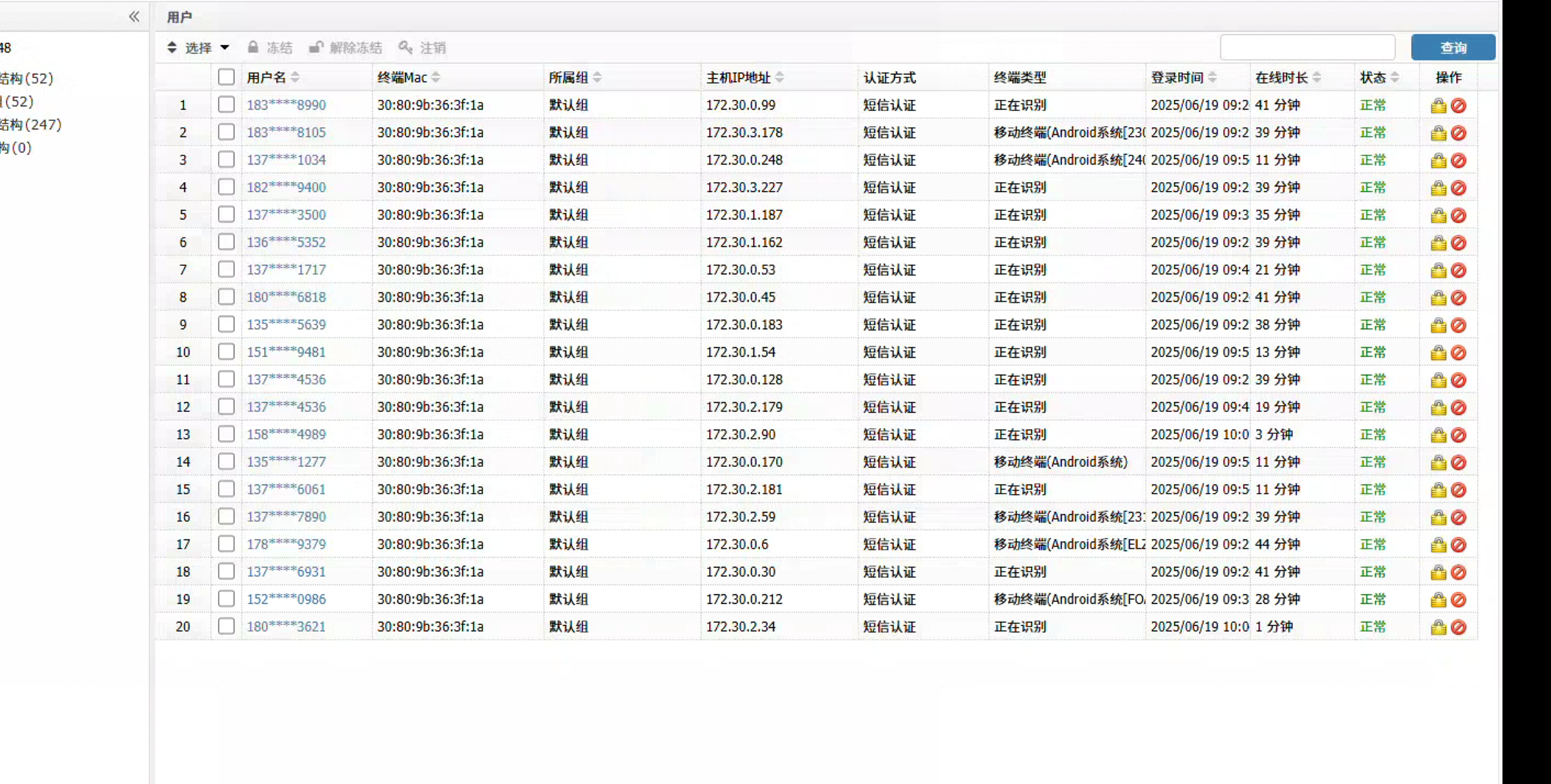Click the lock icon in row 20
Screen dimensions: 1551x784
click(1438, 627)
